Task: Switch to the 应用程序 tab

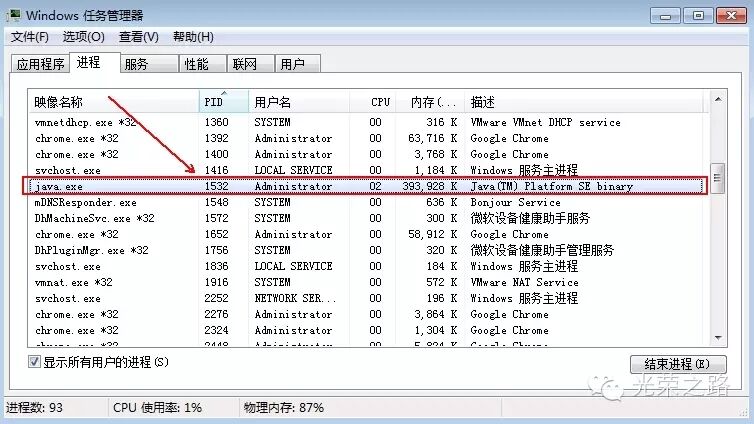Action: tap(40, 64)
